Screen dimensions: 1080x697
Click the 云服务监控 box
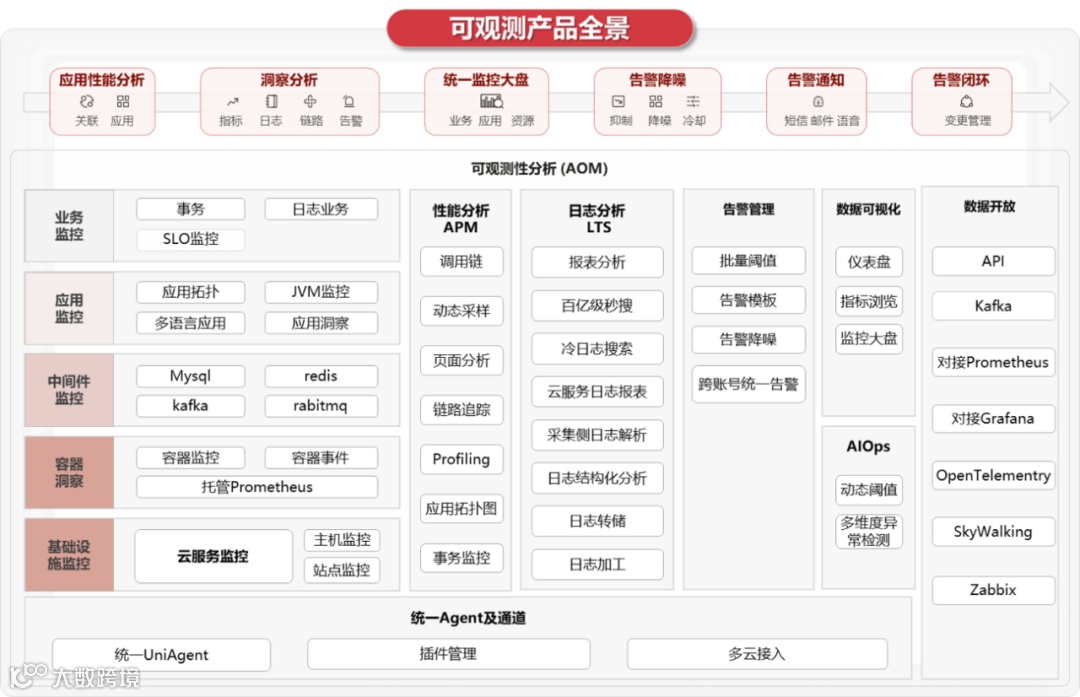click(214, 556)
